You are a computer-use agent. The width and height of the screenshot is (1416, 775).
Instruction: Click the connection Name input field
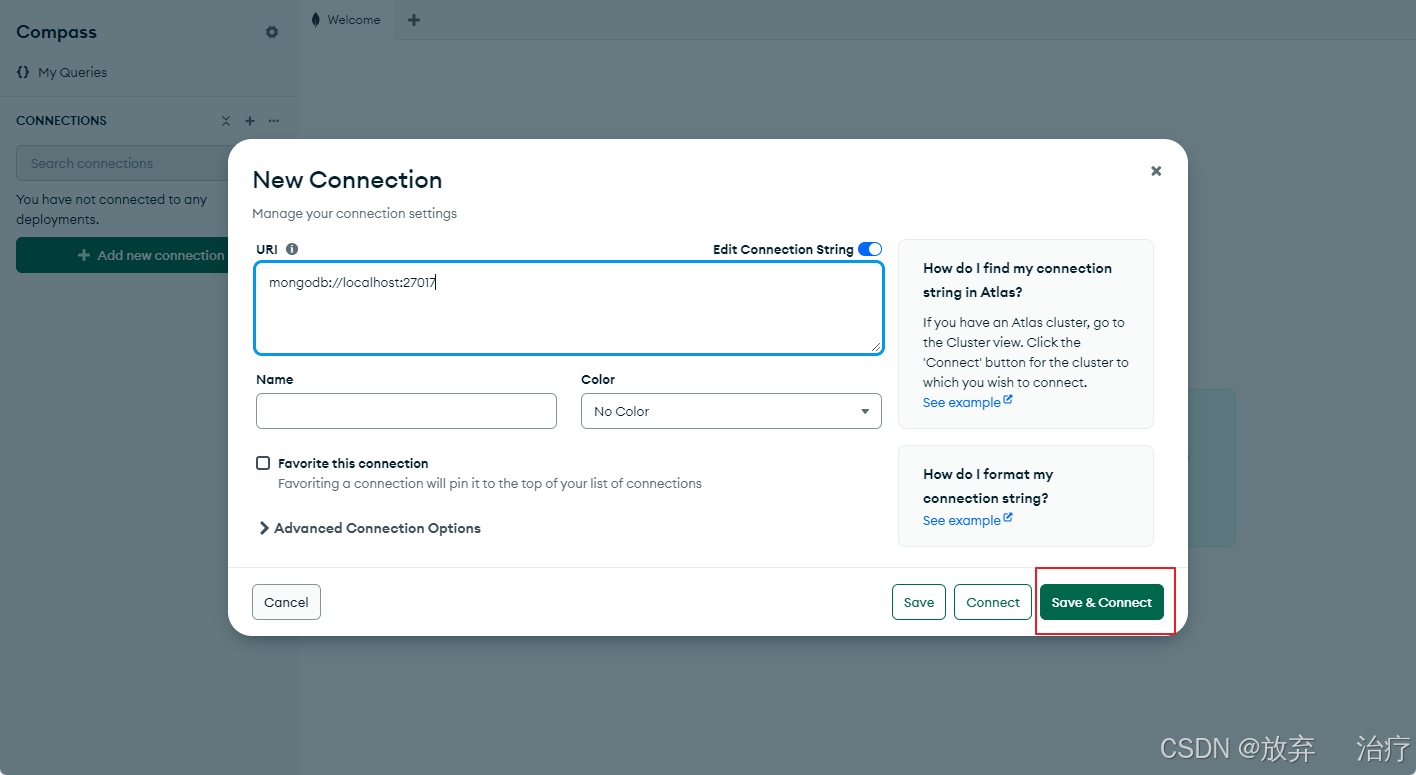pyautogui.click(x=406, y=411)
